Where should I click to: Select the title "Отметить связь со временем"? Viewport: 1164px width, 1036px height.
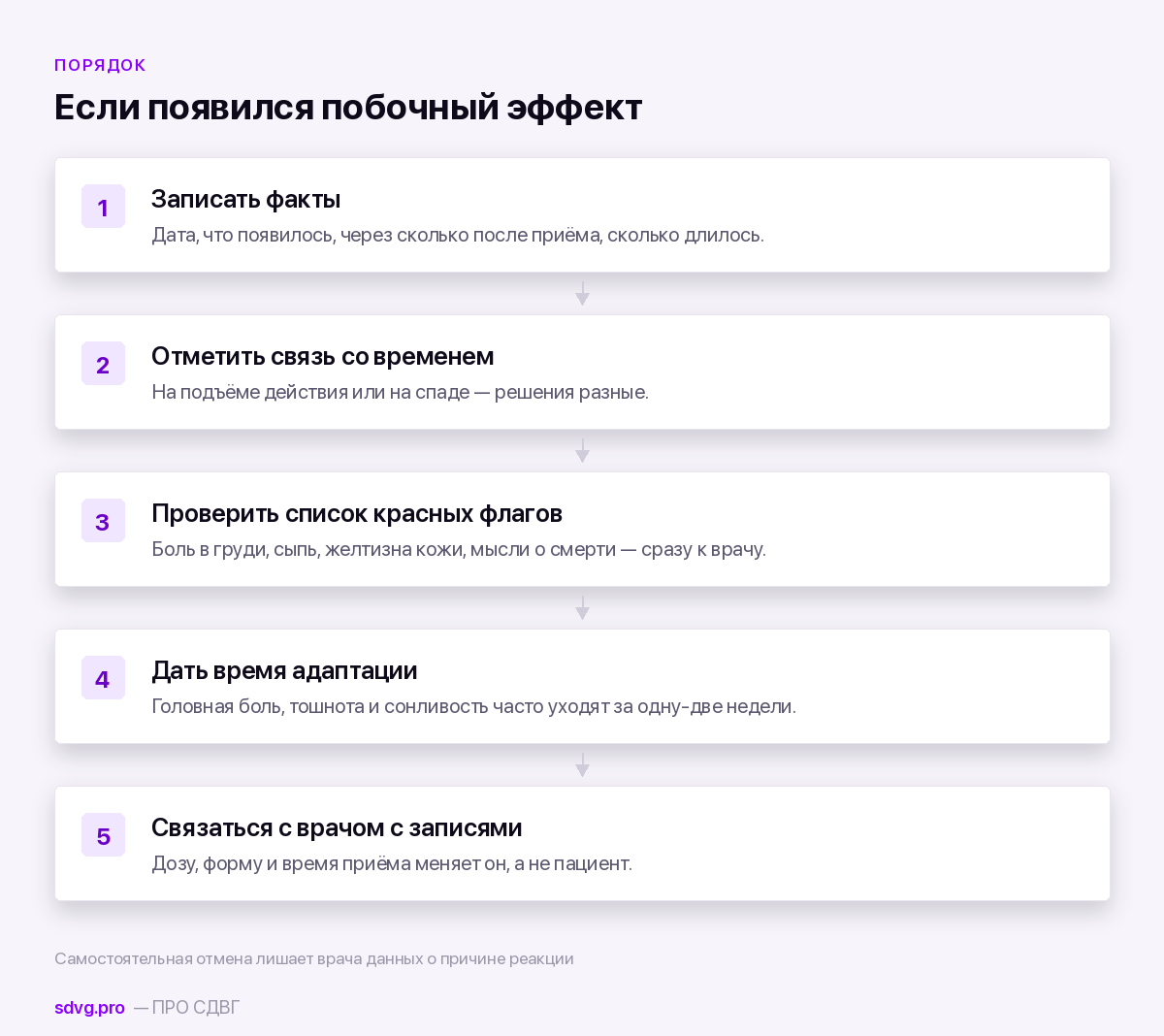322,356
